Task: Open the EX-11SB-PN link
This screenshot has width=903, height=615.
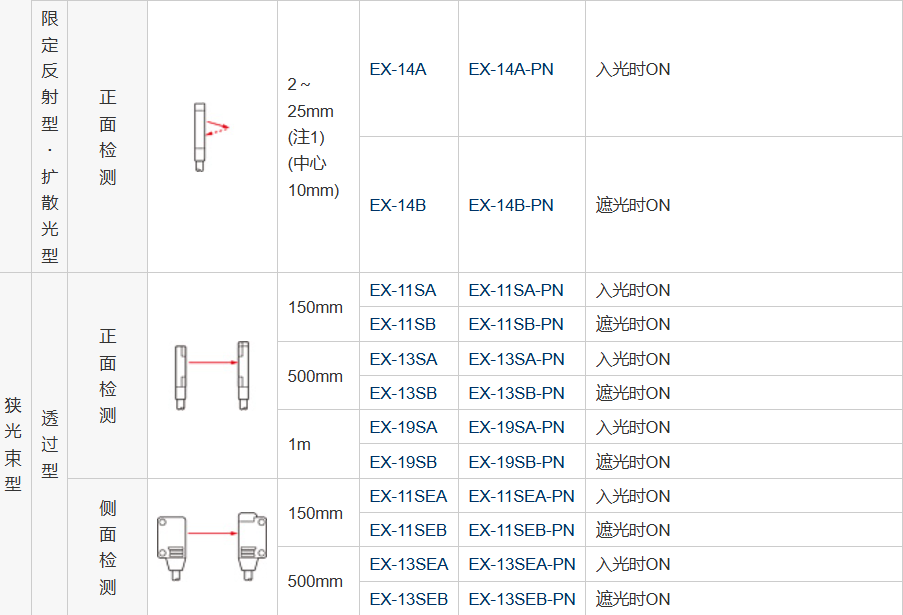Action: 516,324
